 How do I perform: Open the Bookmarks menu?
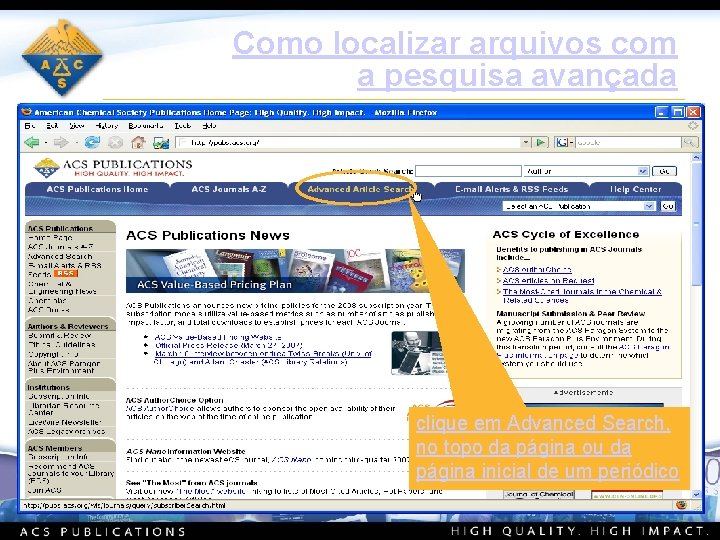pyautogui.click(x=146, y=125)
